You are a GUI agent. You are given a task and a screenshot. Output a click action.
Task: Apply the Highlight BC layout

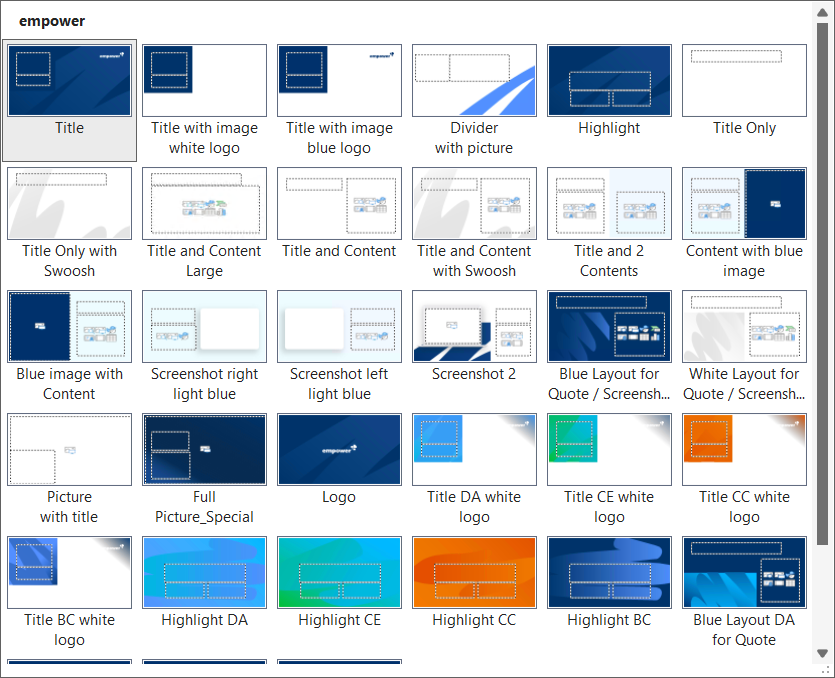coord(609,573)
